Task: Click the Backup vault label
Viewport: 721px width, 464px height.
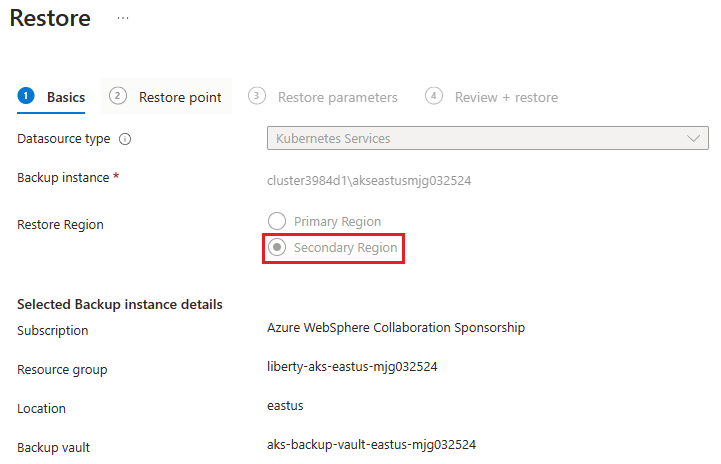Action: (53, 447)
